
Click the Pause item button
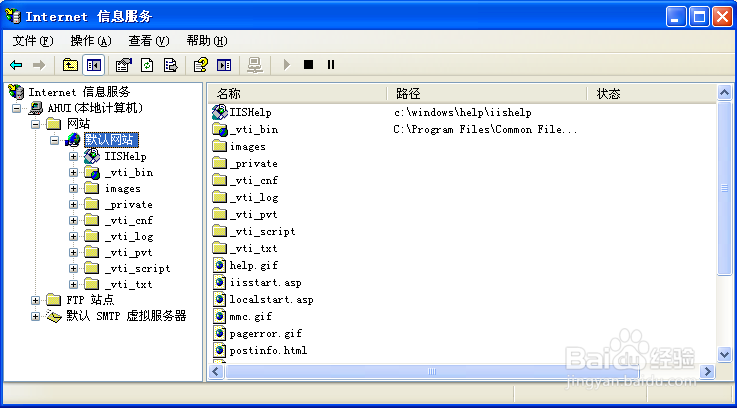331,64
